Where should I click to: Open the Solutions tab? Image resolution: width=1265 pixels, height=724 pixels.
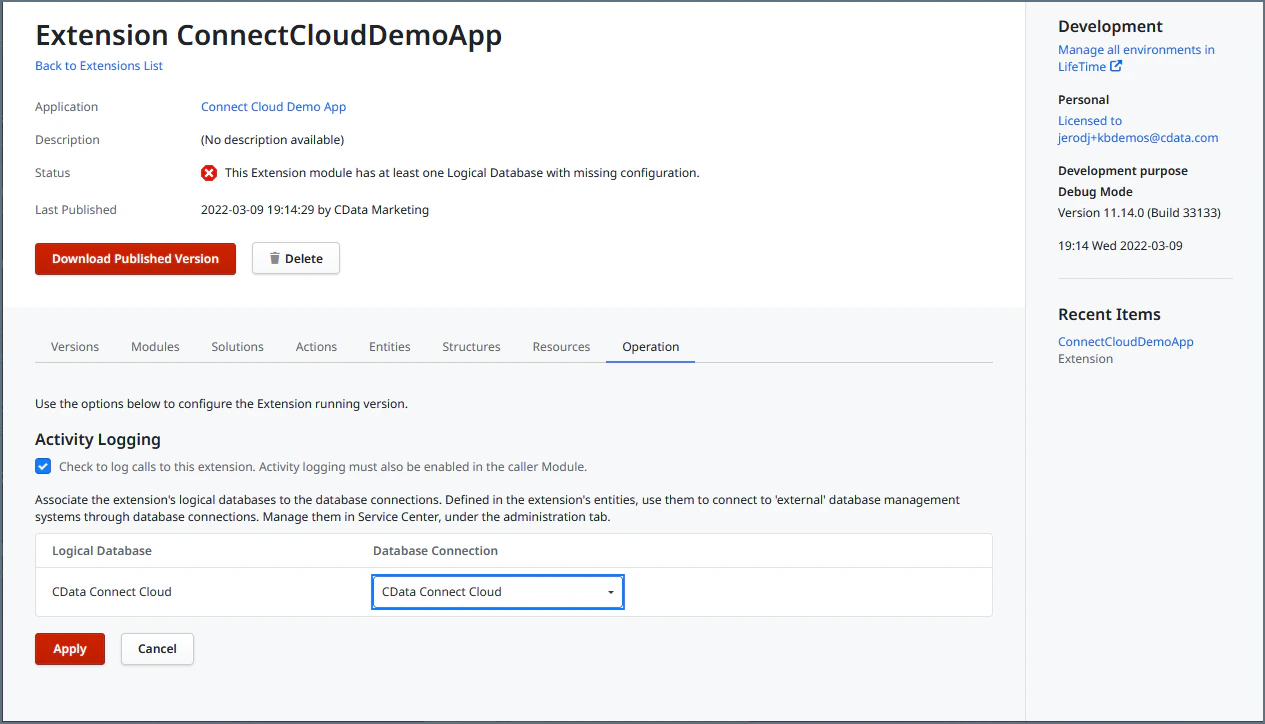[237, 347]
